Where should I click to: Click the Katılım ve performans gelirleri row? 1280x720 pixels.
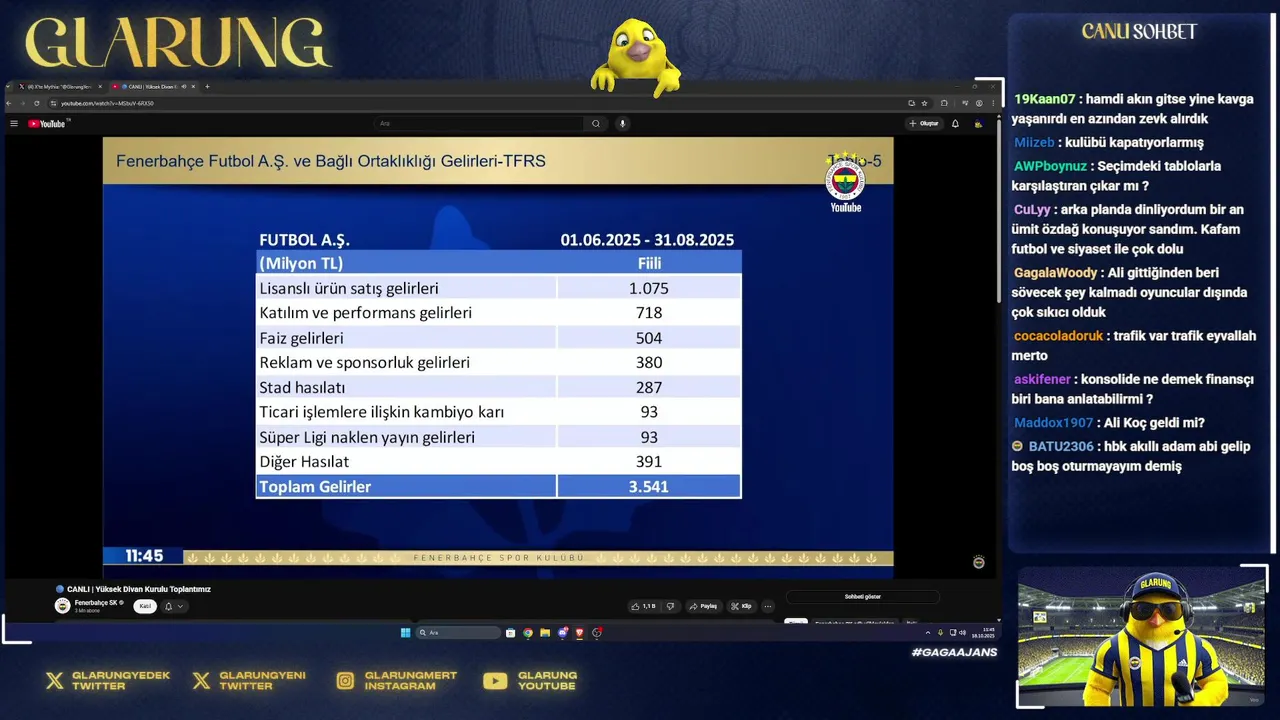498,313
